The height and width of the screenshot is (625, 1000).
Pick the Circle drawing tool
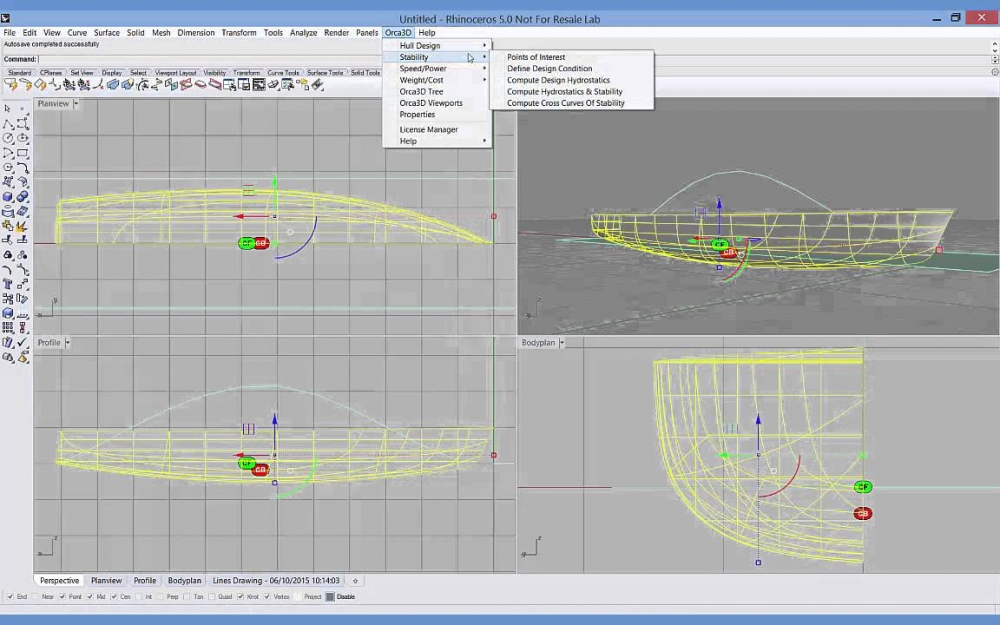point(8,138)
